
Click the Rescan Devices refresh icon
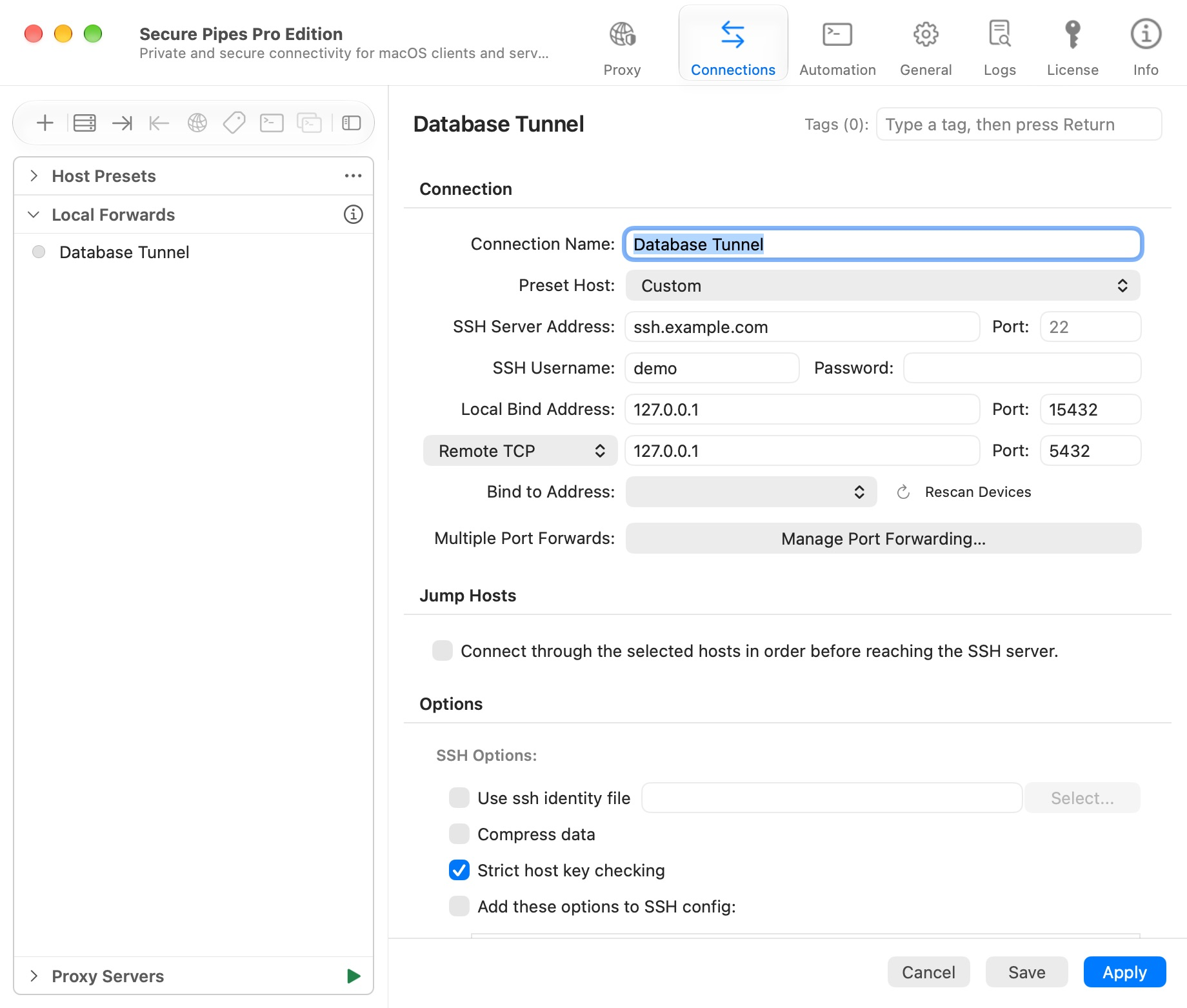pos(903,492)
